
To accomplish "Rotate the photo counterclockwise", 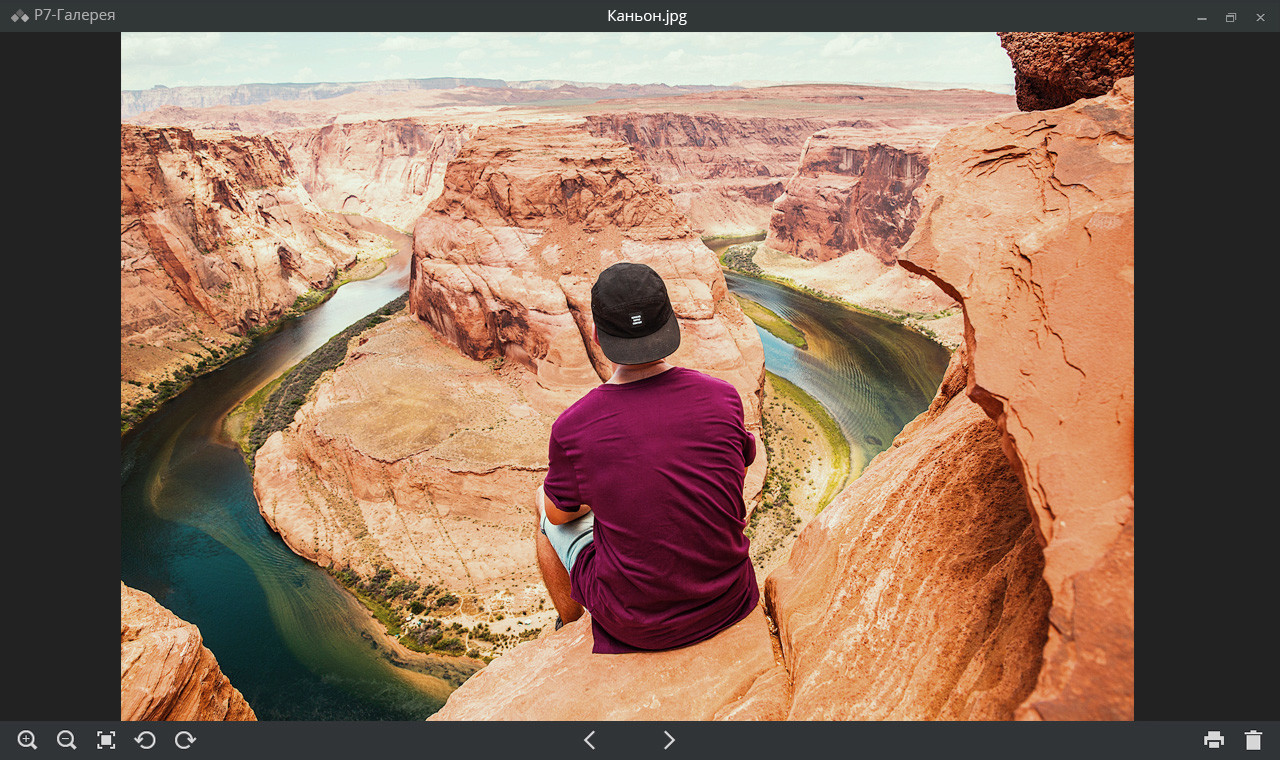I will point(145,740).
